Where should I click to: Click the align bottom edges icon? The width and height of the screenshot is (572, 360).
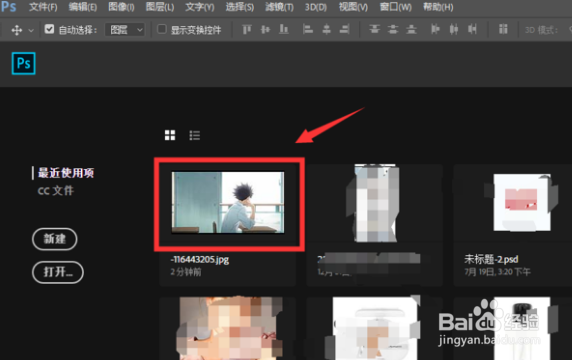pyautogui.click(x=284, y=29)
